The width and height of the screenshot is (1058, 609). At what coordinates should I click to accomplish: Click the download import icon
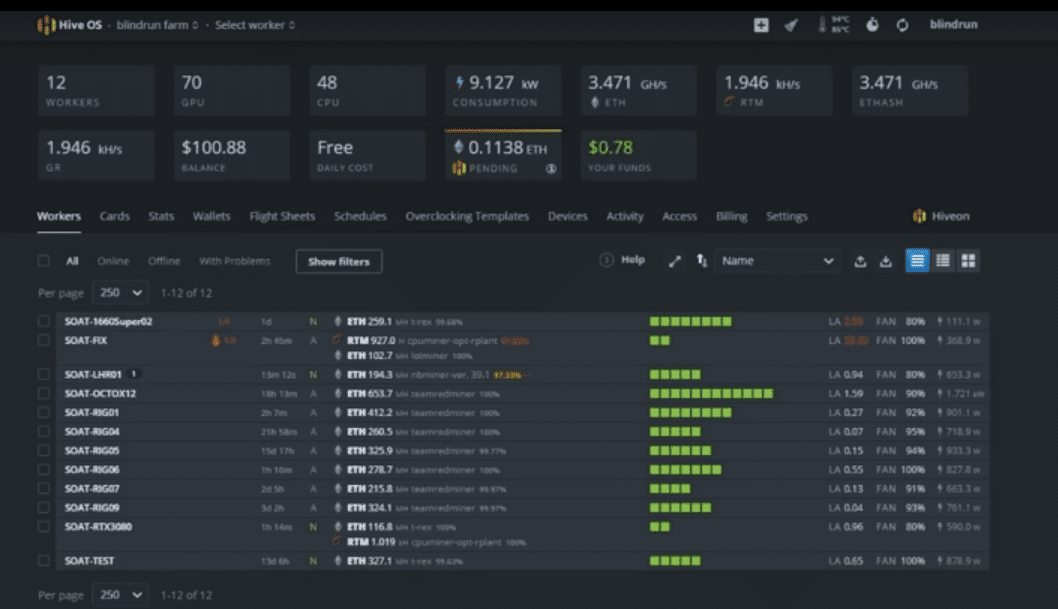tap(886, 261)
